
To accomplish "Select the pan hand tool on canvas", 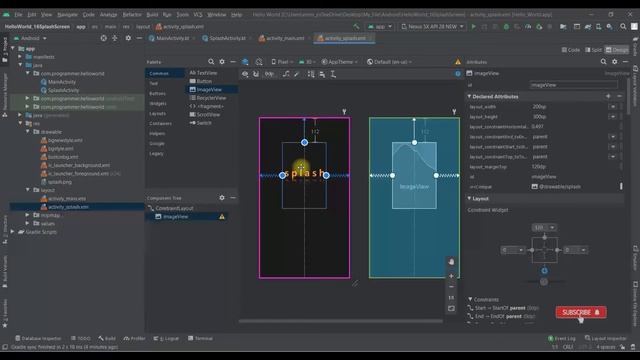I will point(451,262).
